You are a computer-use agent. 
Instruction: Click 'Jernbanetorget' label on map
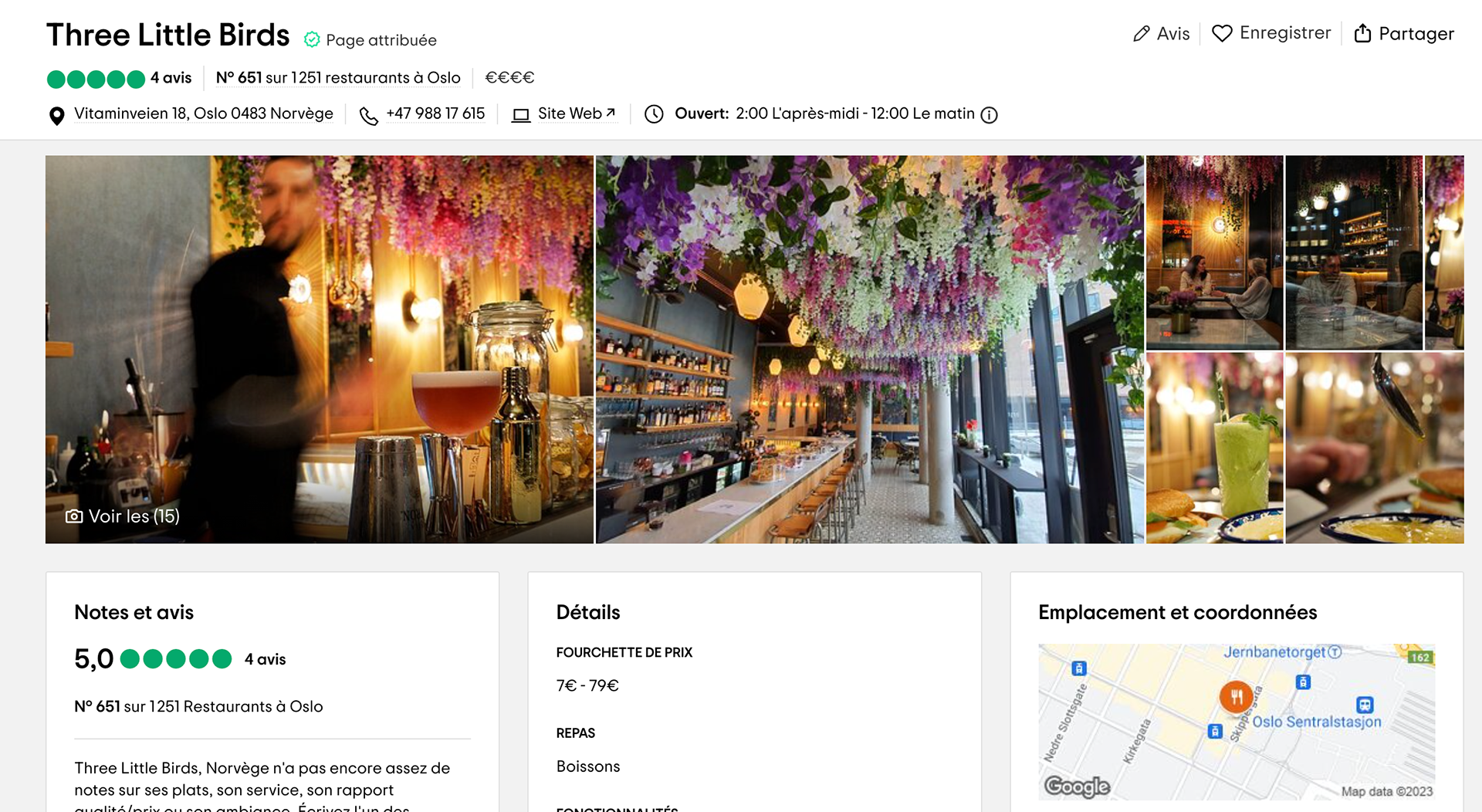tap(1274, 652)
